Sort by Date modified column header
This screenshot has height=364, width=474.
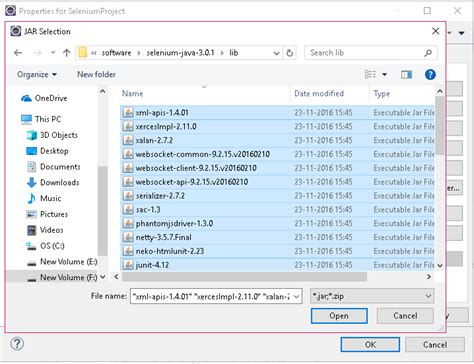coord(319,93)
